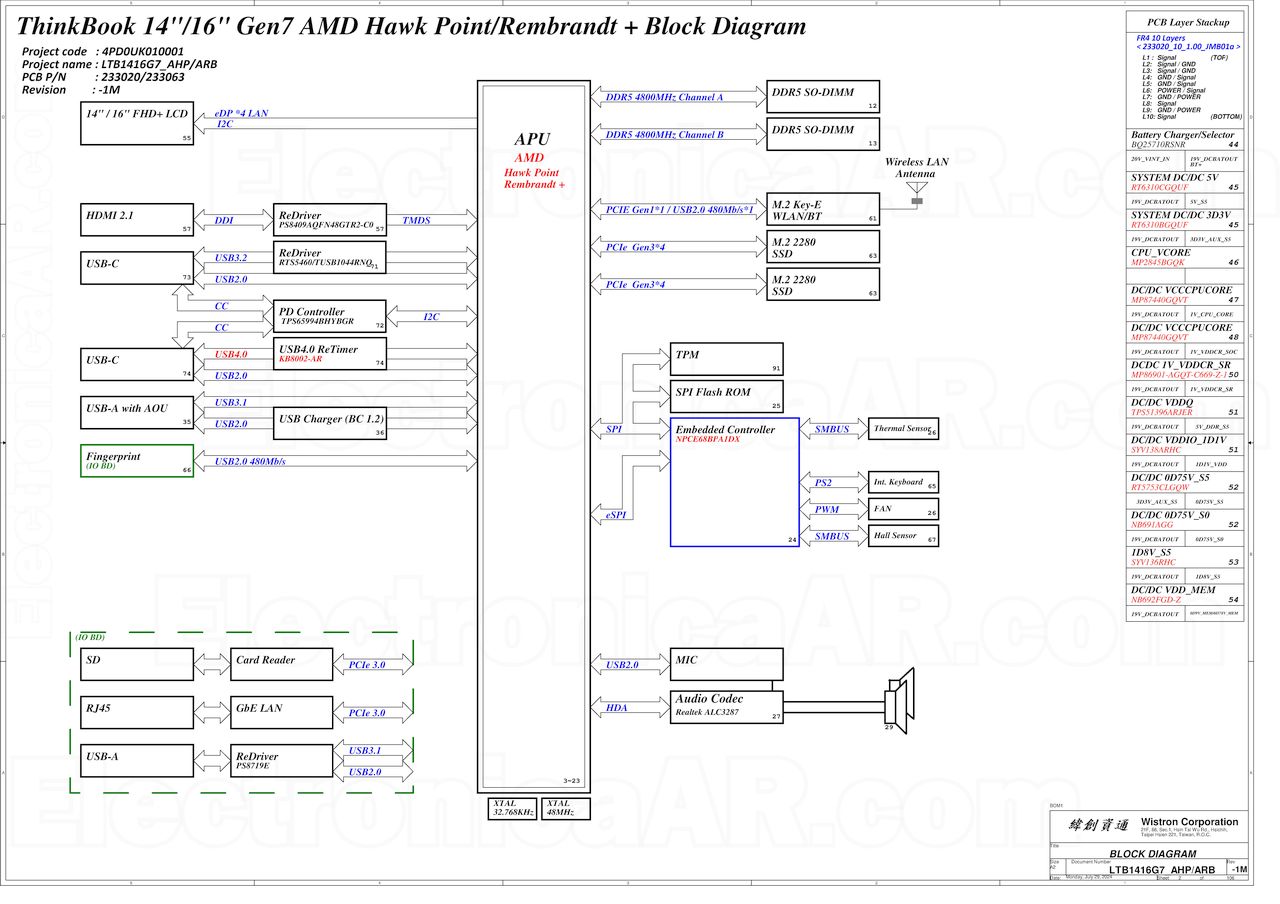Select the PD Controller TPS65994BHYBGR block
This screenshot has height=904, width=1280.
[x=330, y=317]
